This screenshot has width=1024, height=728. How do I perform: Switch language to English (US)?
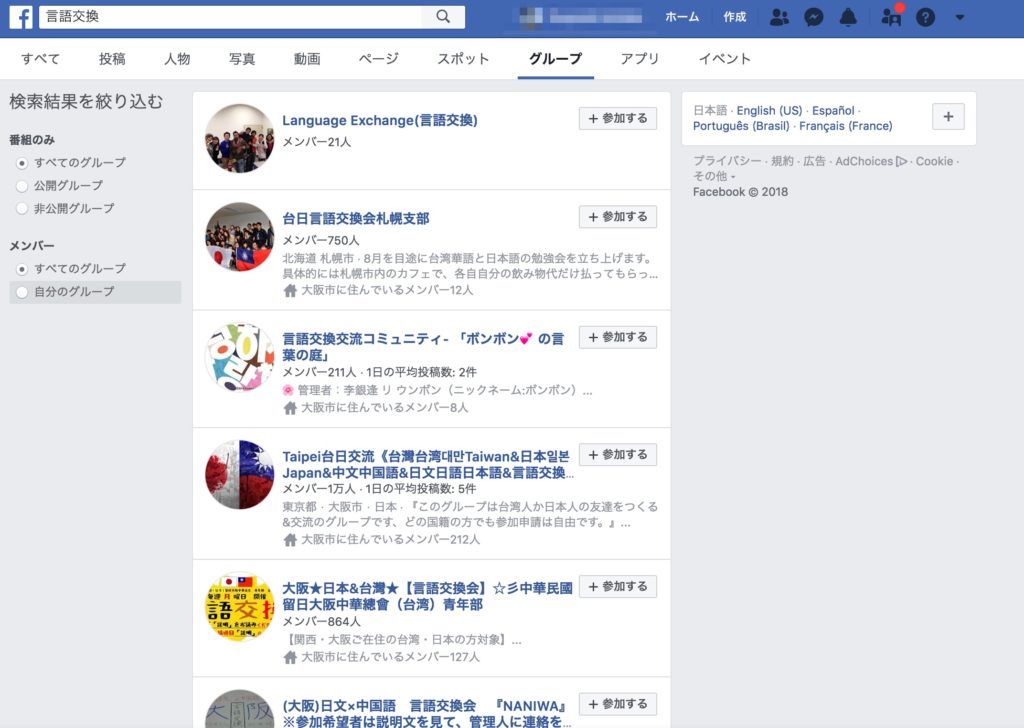[x=769, y=111]
